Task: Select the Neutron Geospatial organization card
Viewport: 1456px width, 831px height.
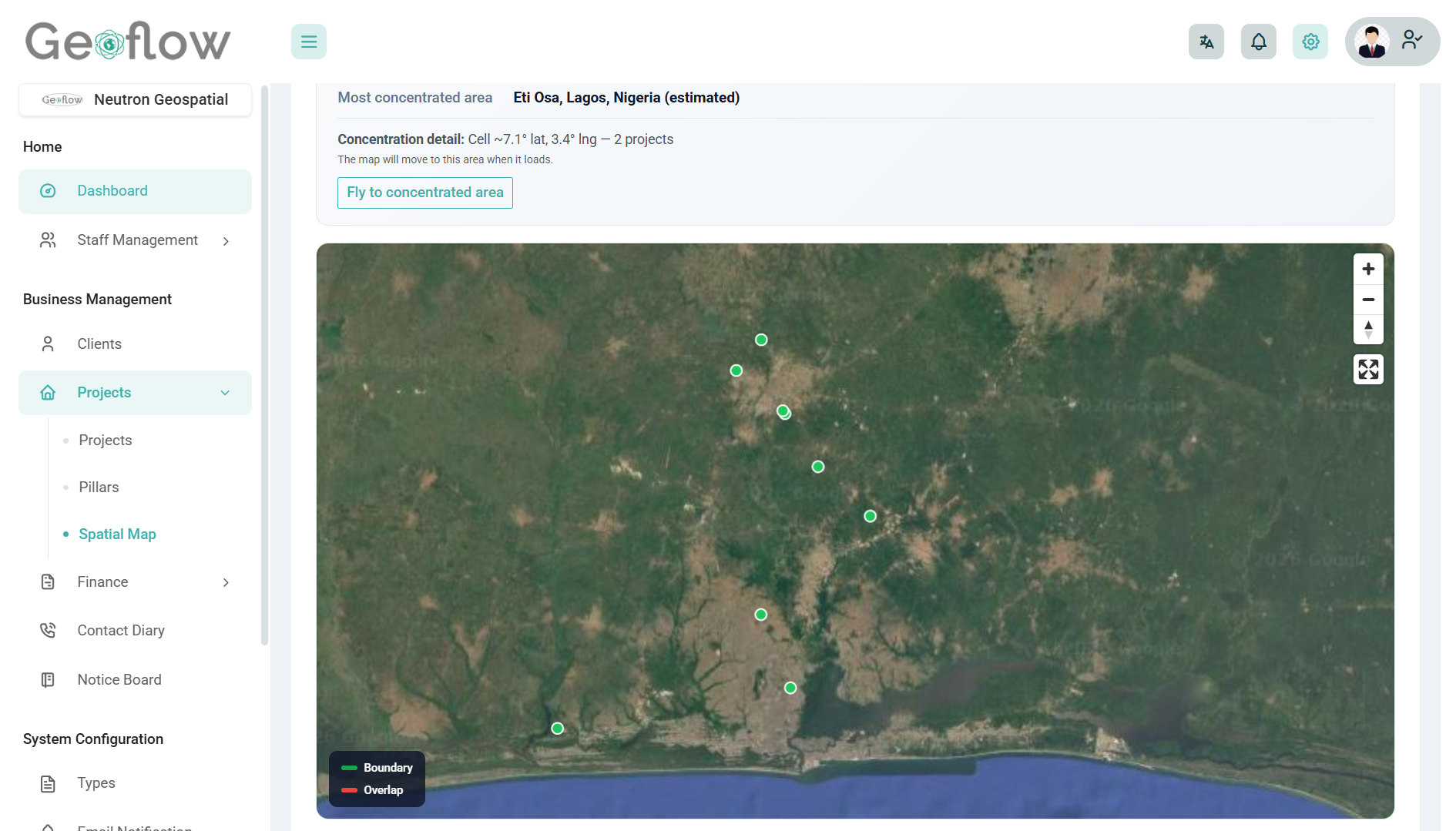Action: tap(135, 100)
